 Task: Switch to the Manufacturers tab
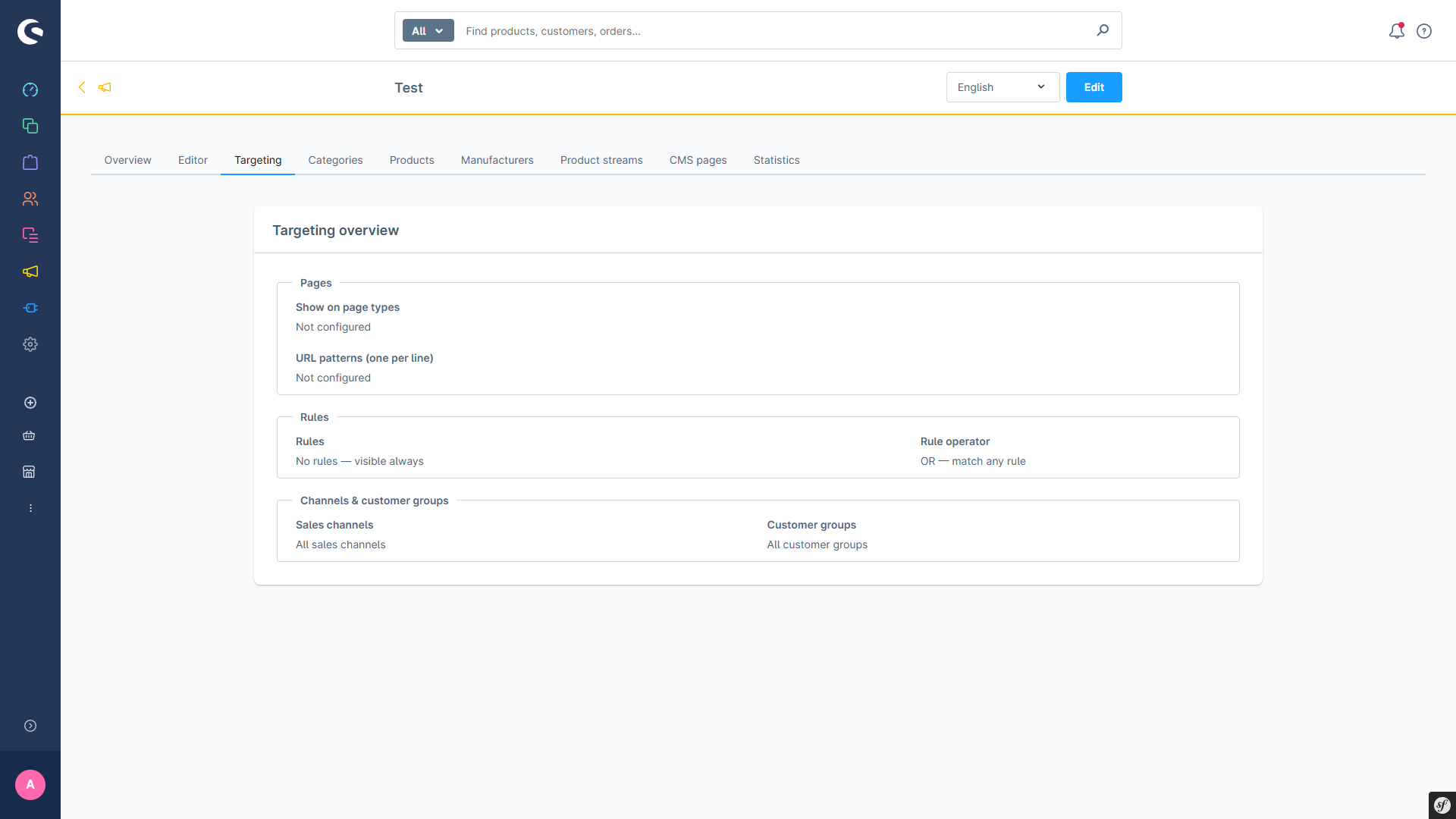497,160
